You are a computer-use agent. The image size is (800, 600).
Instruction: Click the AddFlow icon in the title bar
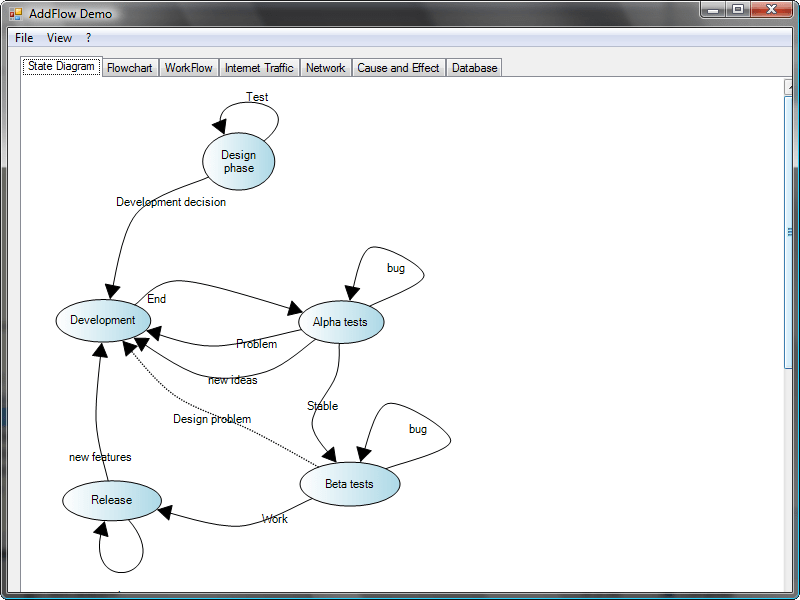14,13
